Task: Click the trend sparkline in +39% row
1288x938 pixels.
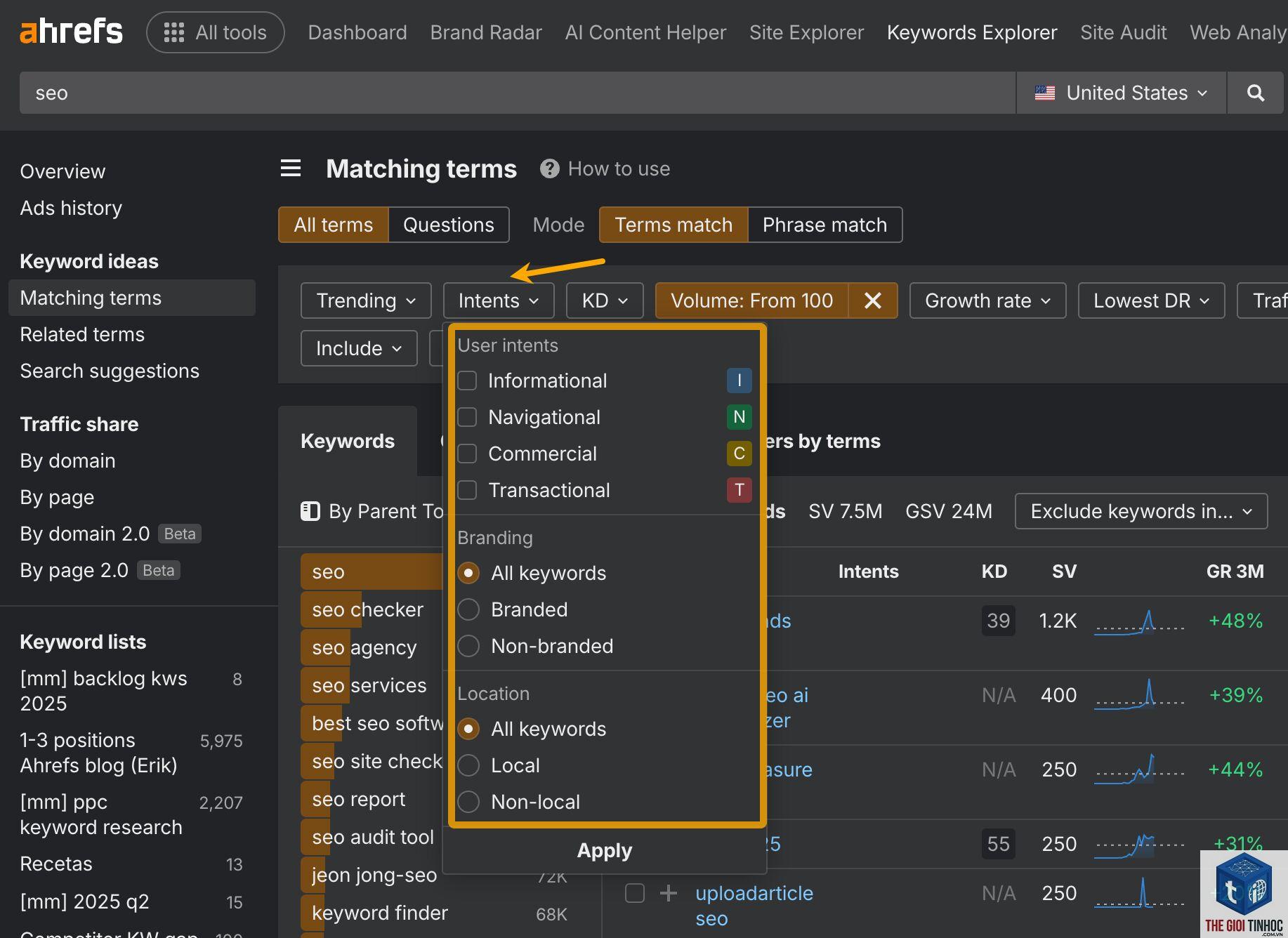Action: (x=1139, y=695)
